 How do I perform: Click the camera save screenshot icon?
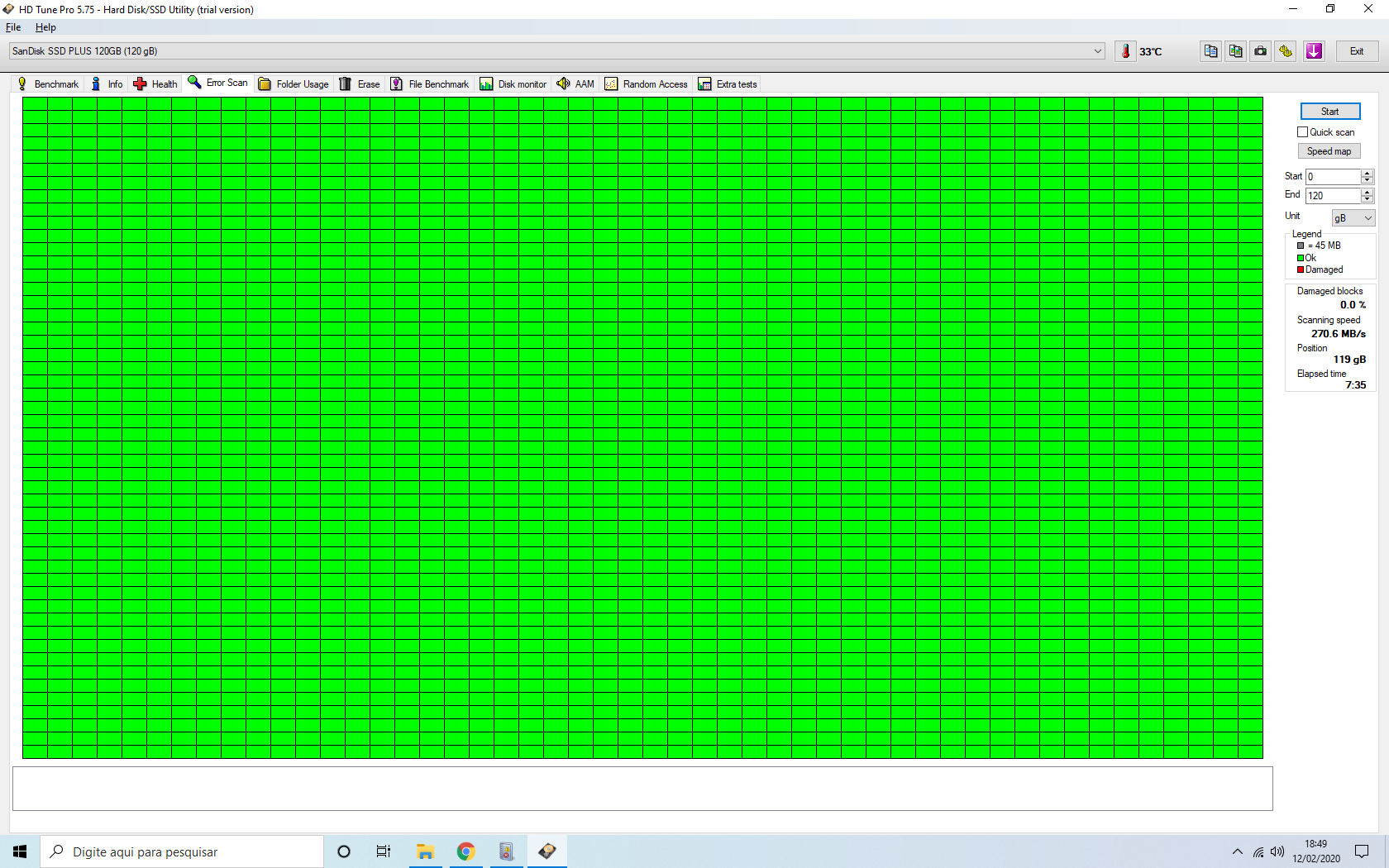pyautogui.click(x=1260, y=51)
